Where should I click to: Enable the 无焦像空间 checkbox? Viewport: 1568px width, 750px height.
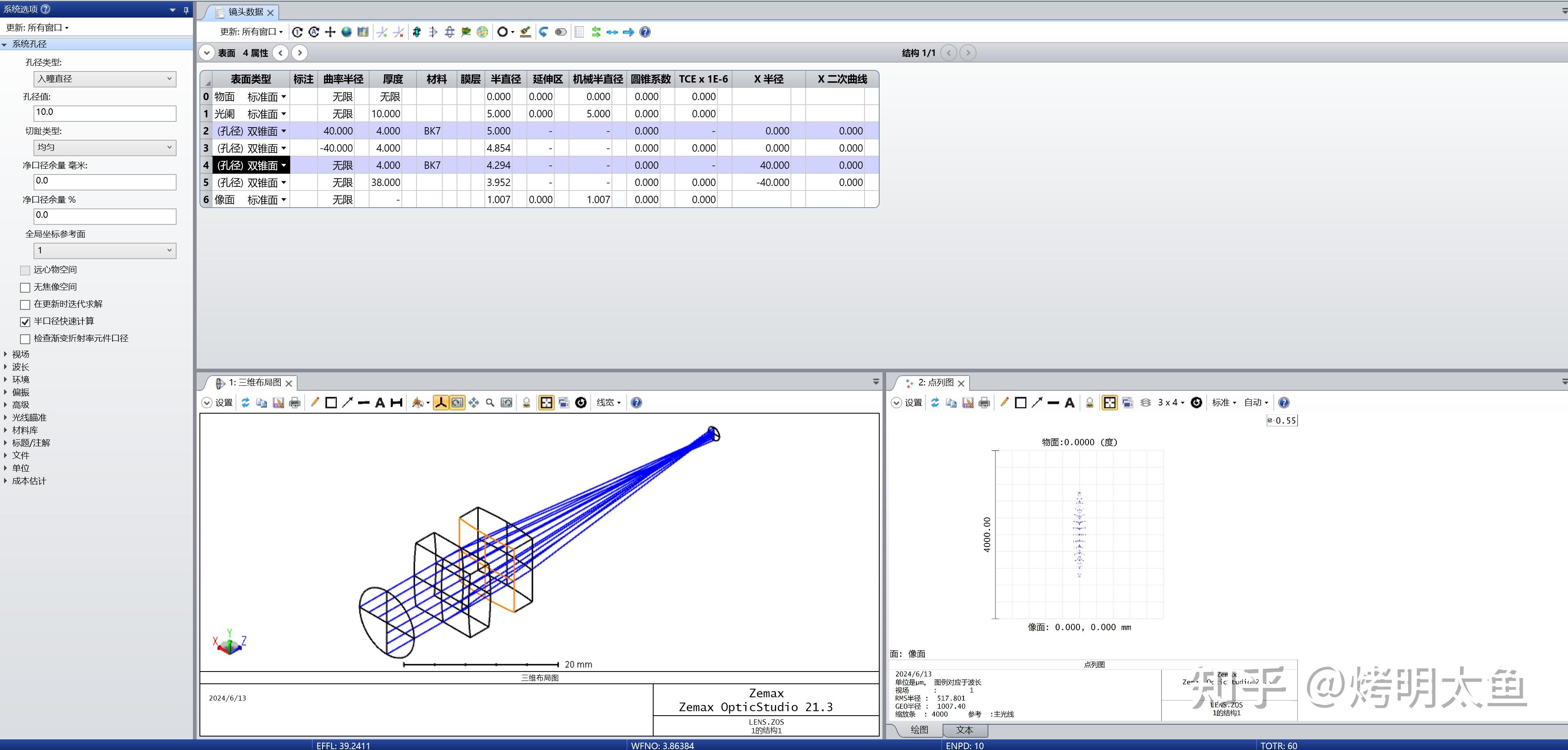click(26, 287)
